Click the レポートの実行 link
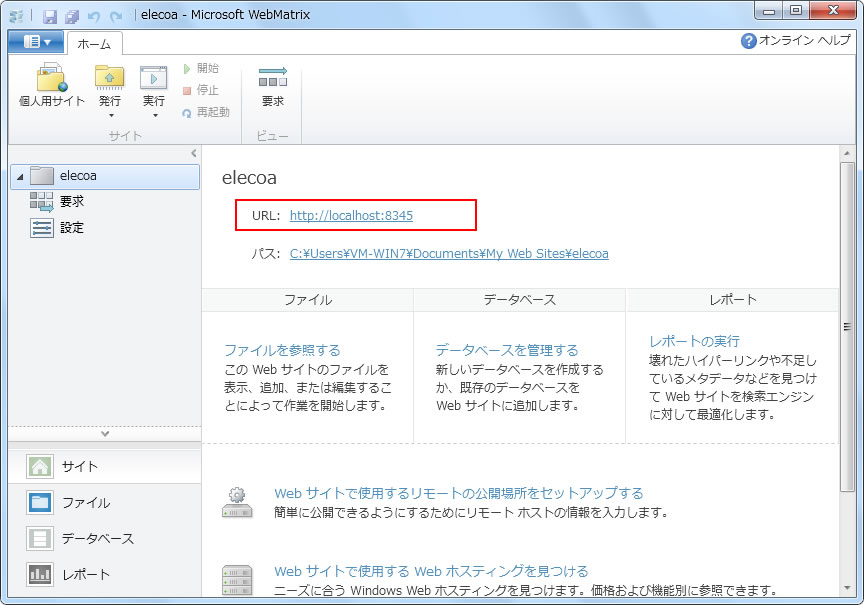The image size is (864, 605). tap(694, 341)
